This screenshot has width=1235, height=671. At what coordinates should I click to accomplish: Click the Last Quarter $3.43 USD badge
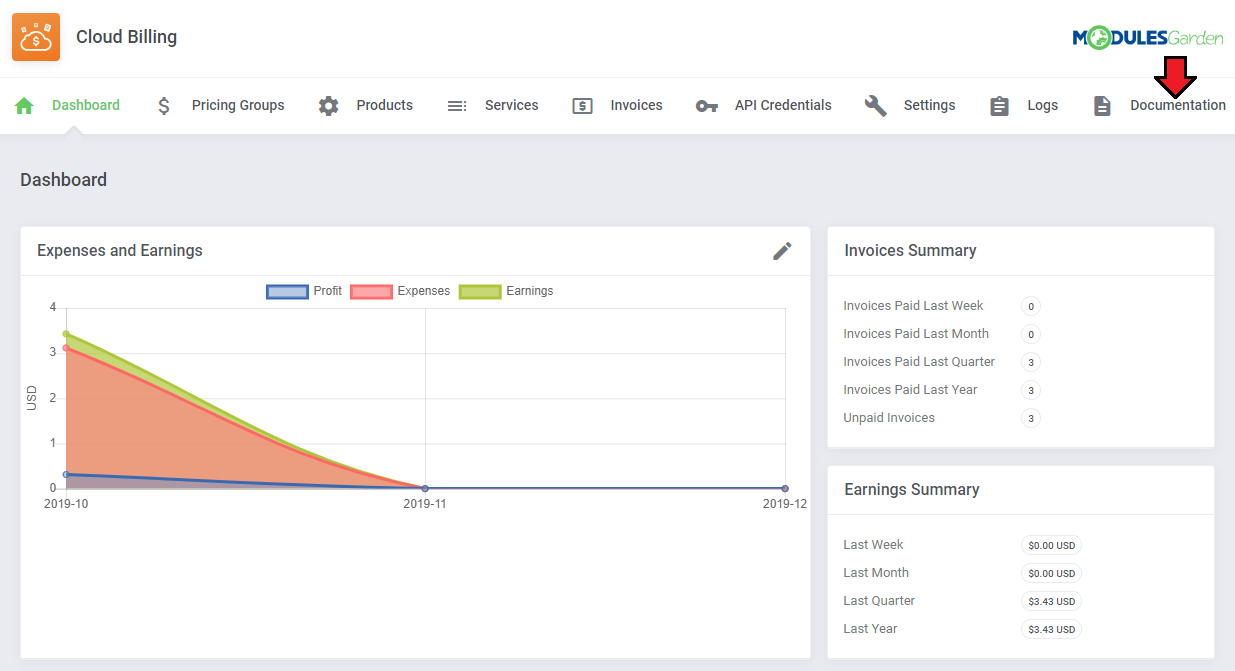tap(1052, 601)
